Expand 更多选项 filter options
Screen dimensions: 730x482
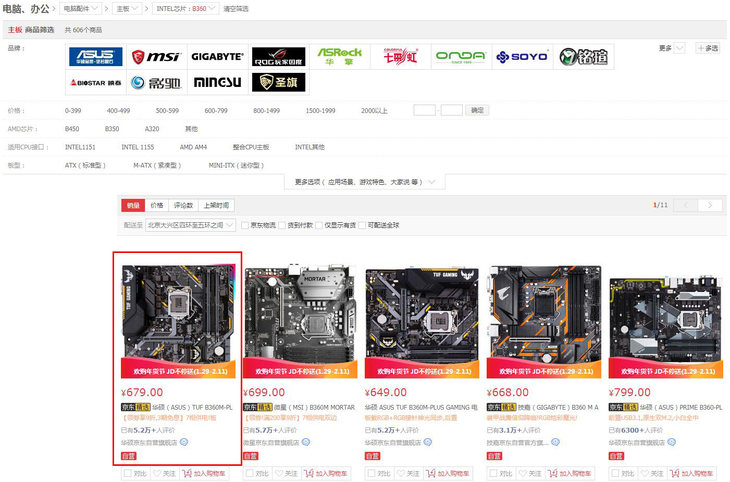coord(356,182)
